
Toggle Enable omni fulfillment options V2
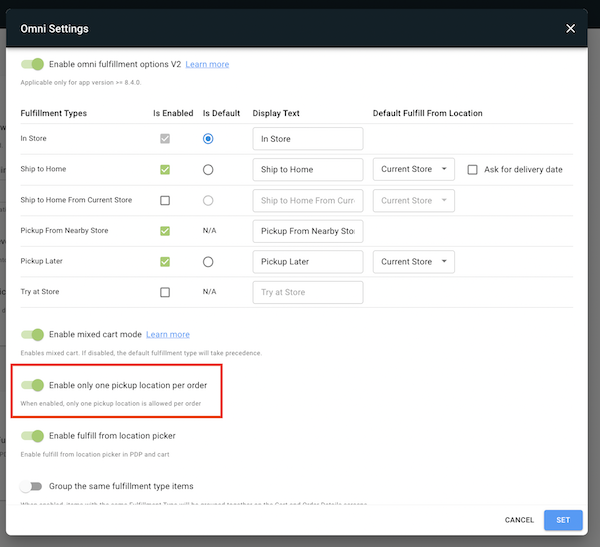point(32,64)
